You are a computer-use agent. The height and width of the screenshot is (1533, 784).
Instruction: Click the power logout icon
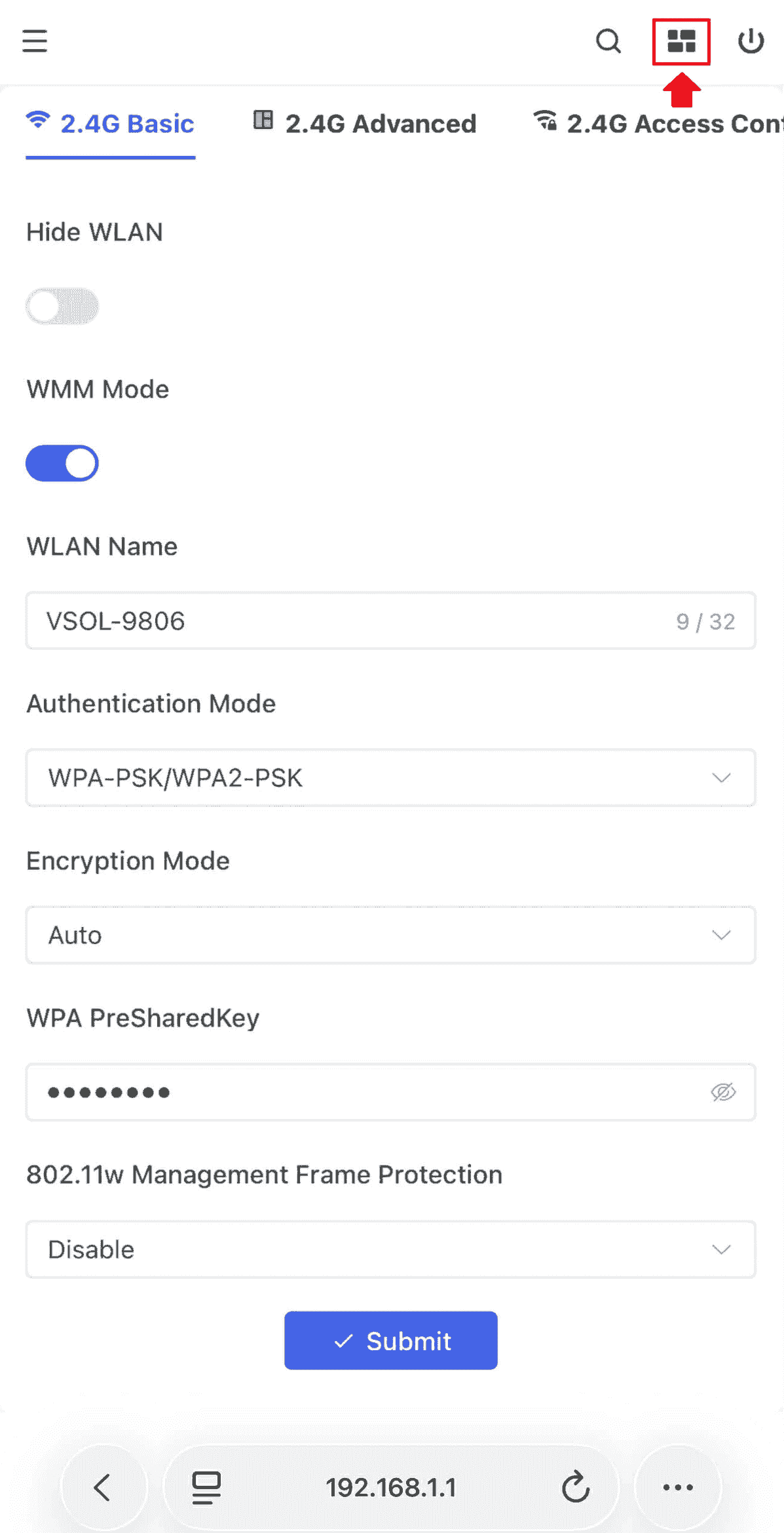(751, 41)
